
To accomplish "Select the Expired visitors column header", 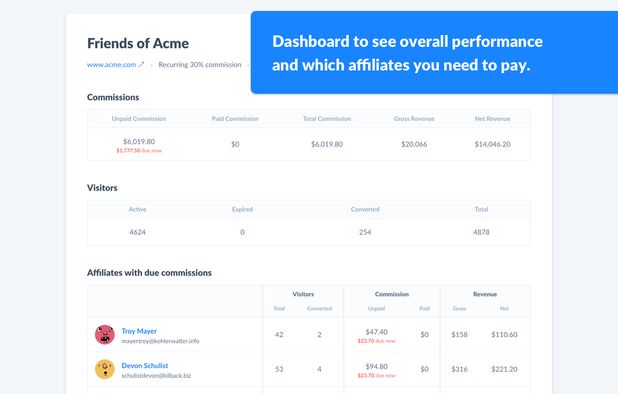I will [242, 209].
